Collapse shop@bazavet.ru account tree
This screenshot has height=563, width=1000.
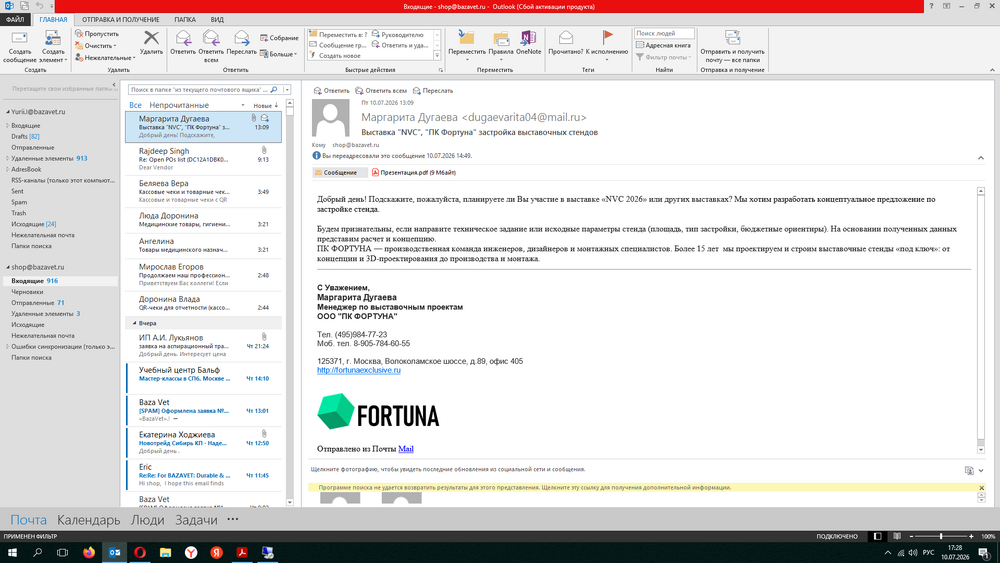pyautogui.click(x=8, y=267)
